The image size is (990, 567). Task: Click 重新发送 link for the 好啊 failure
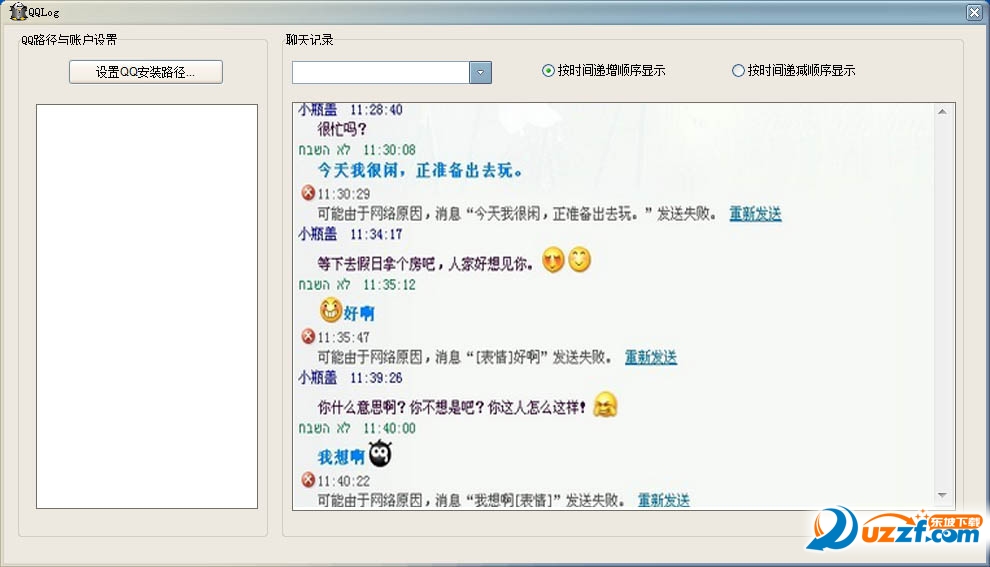[651, 357]
